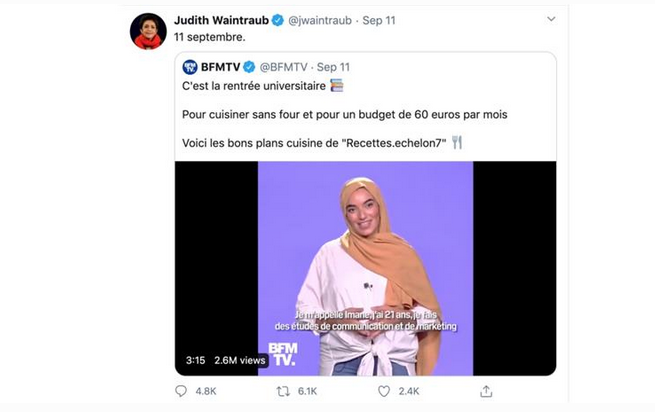Visit the @jwaintraub handle
The image size is (655, 412).
click(320, 20)
